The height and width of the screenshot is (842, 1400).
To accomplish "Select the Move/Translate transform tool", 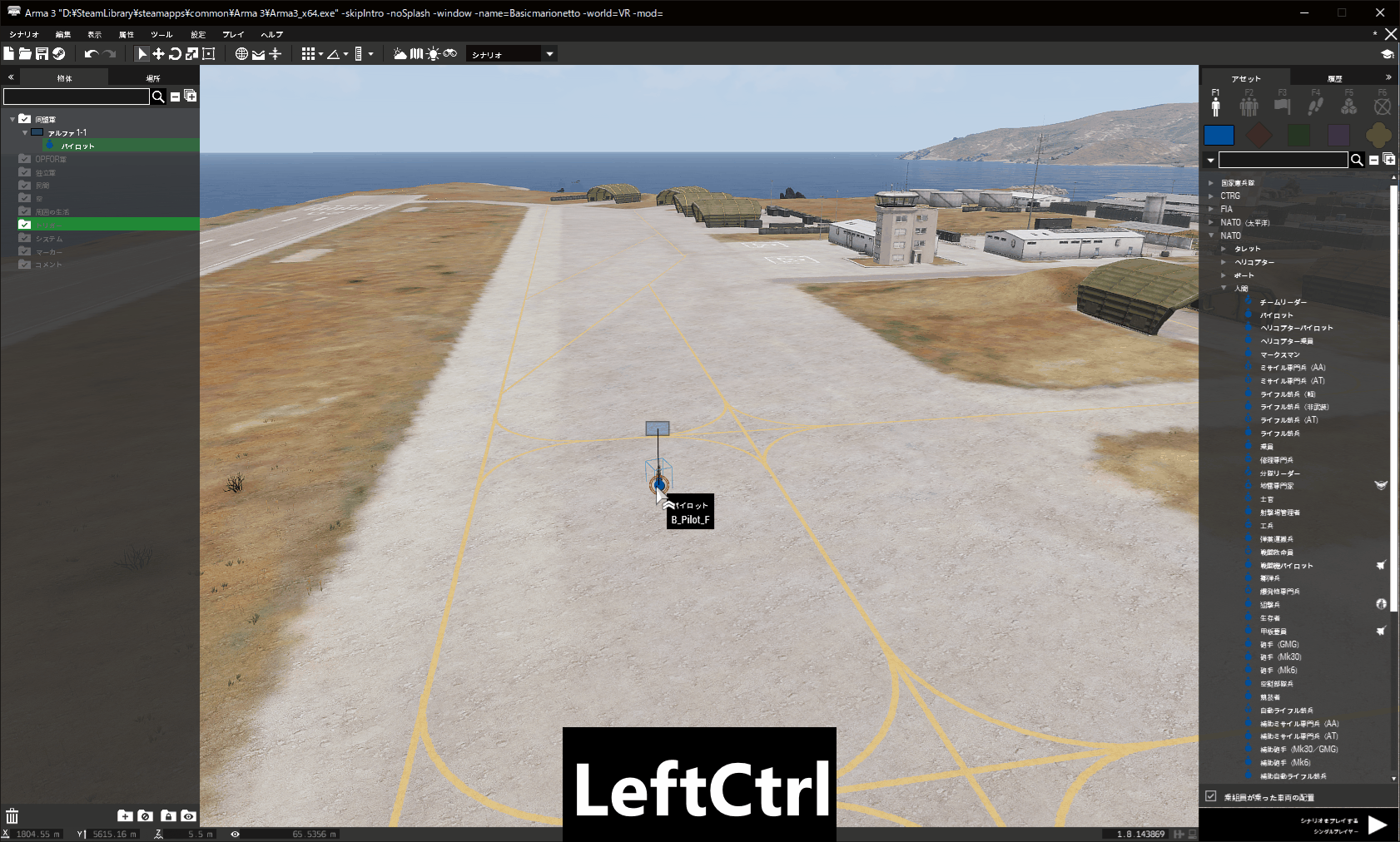I will pyautogui.click(x=158, y=53).
